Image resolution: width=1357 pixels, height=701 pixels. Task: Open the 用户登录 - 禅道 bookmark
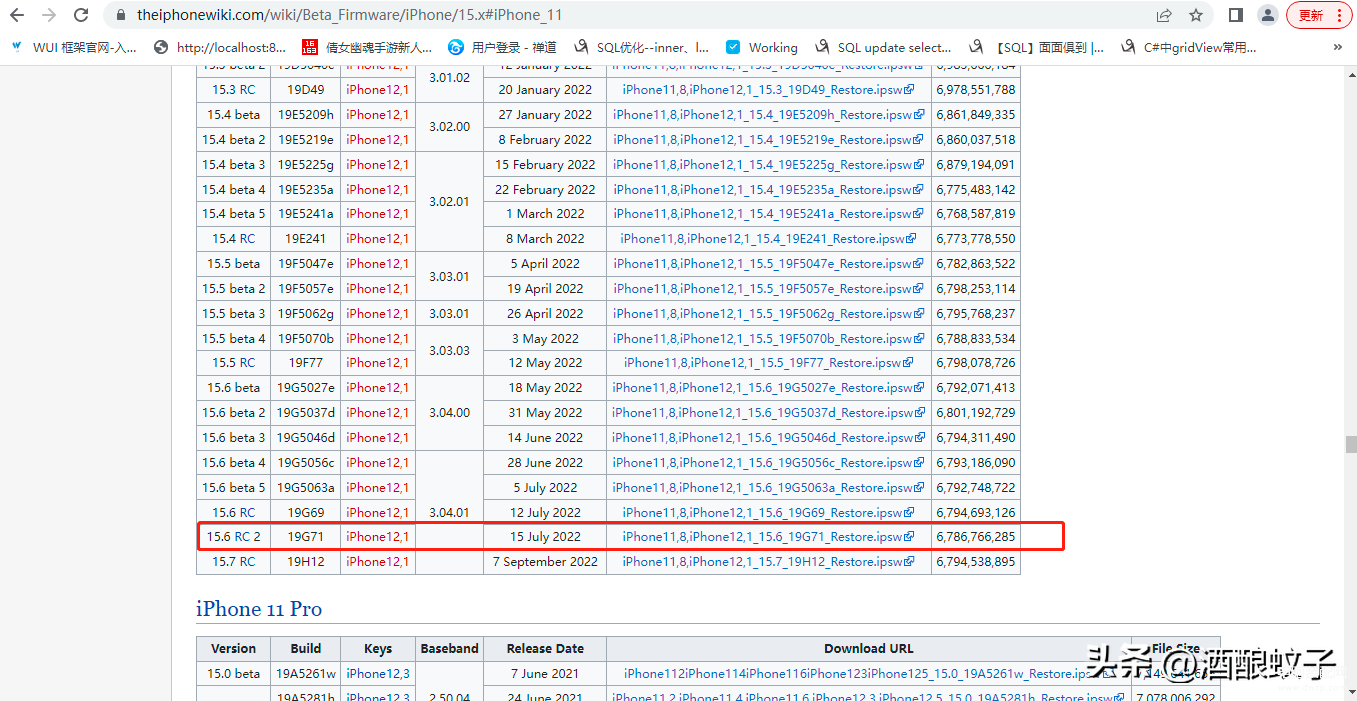502,47
